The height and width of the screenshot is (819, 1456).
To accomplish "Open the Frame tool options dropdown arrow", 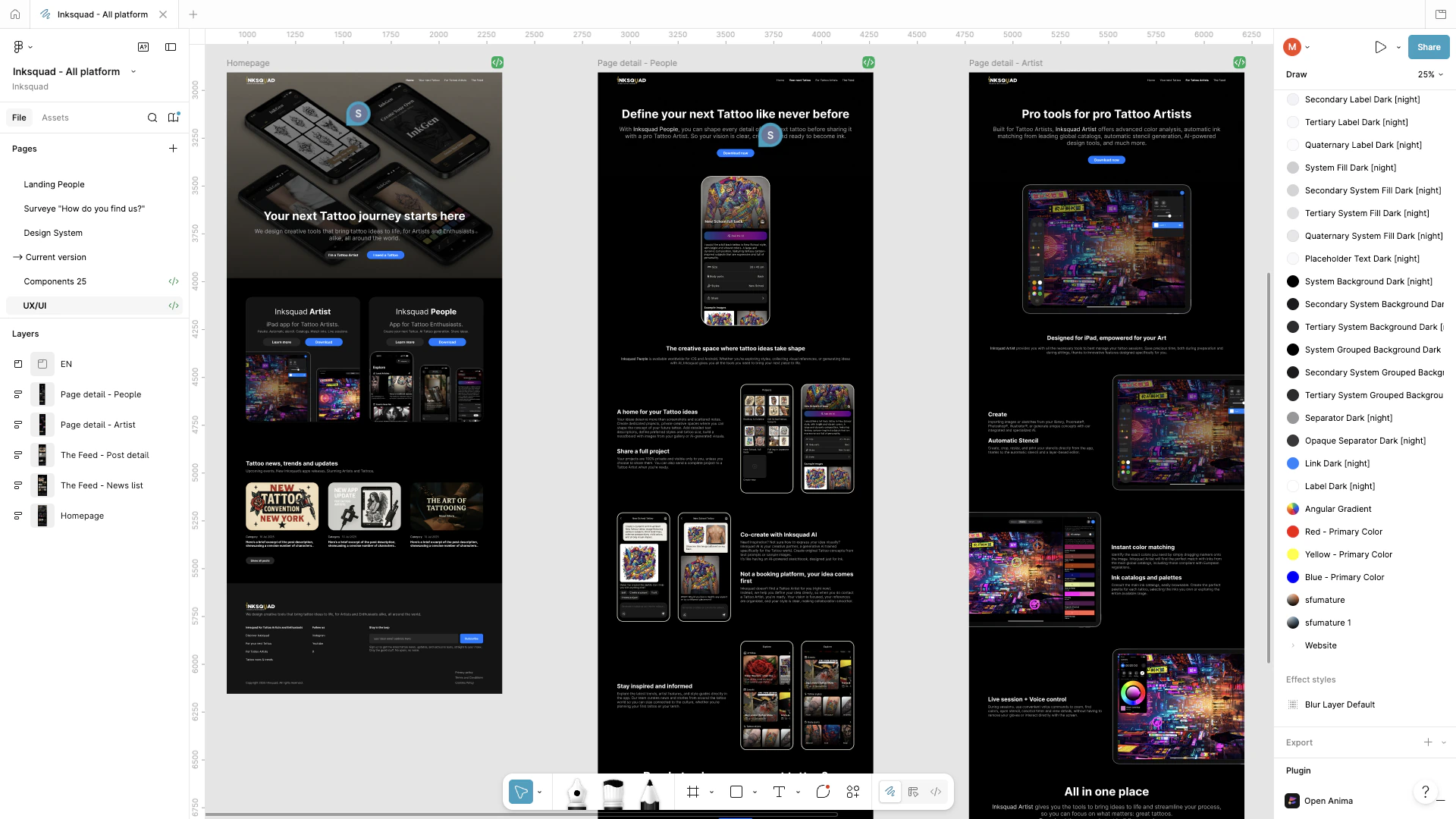I will click(711, 792).
